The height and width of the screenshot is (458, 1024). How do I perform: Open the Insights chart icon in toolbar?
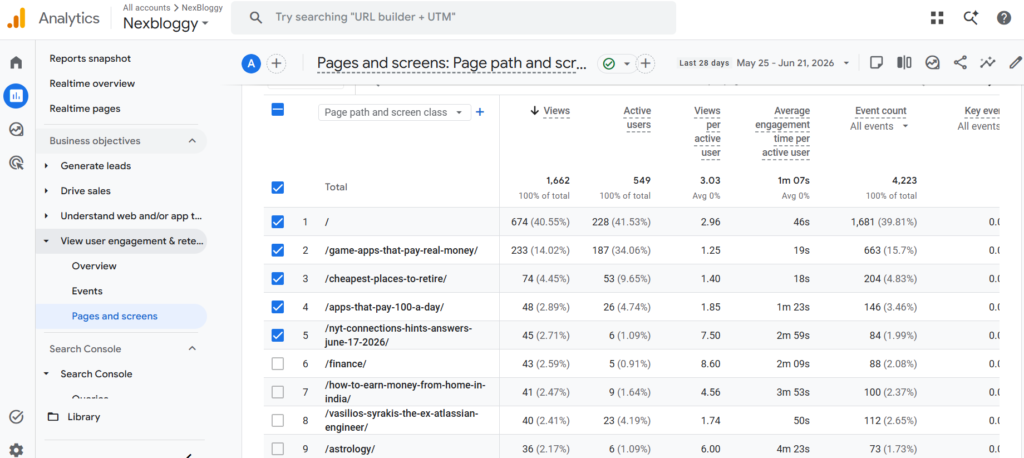pos(933,63)
